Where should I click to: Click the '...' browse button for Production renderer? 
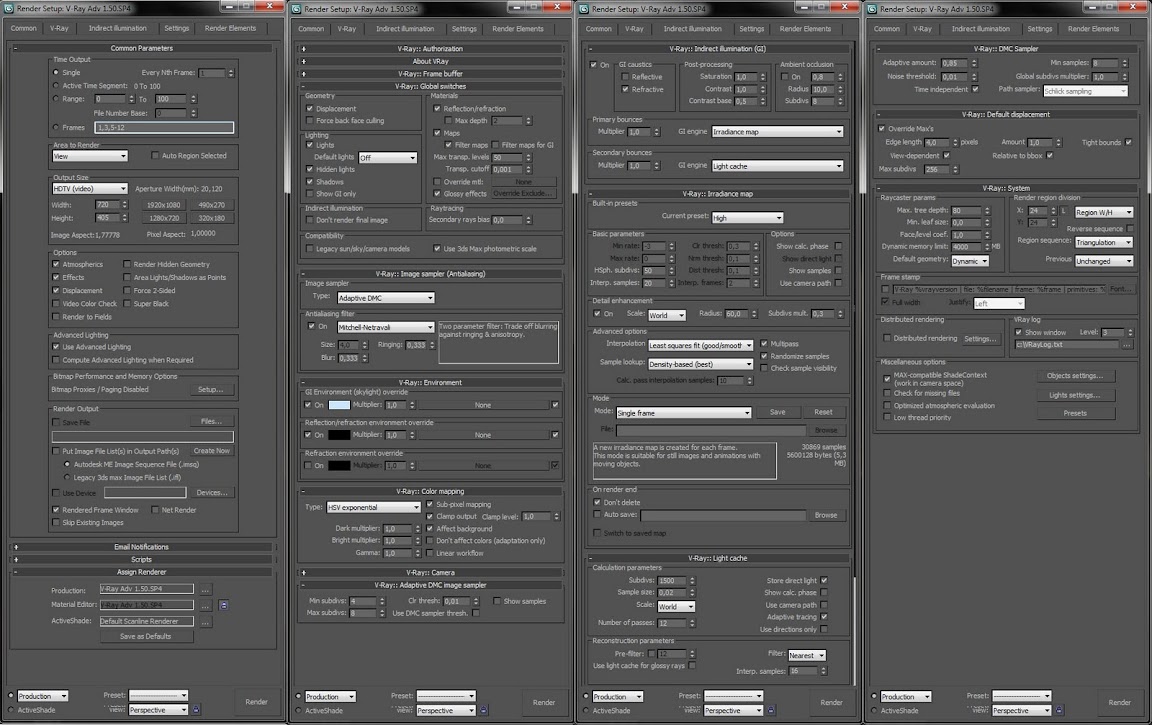click(206, 589)
